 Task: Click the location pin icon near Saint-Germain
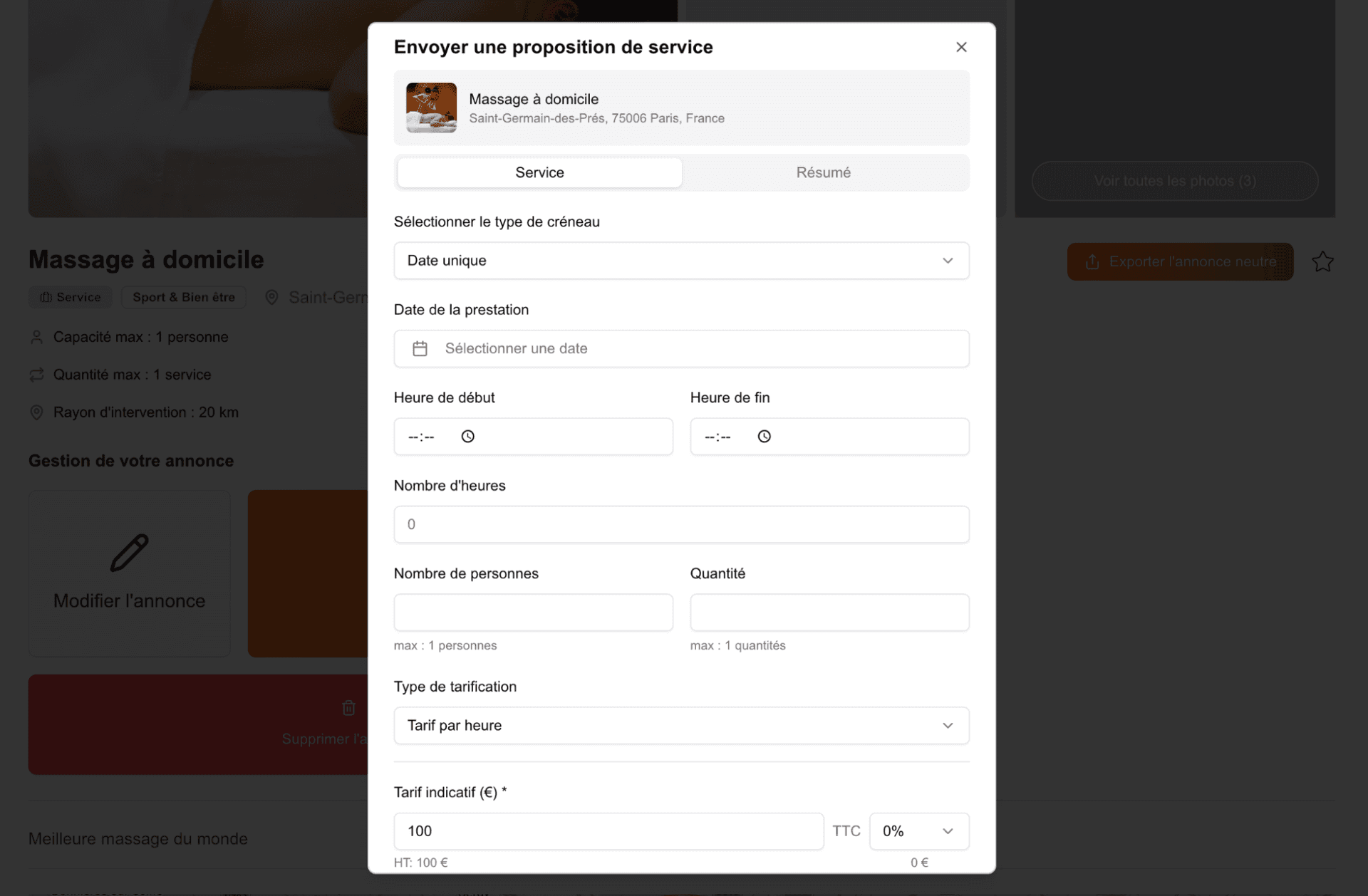click(271, 297)
